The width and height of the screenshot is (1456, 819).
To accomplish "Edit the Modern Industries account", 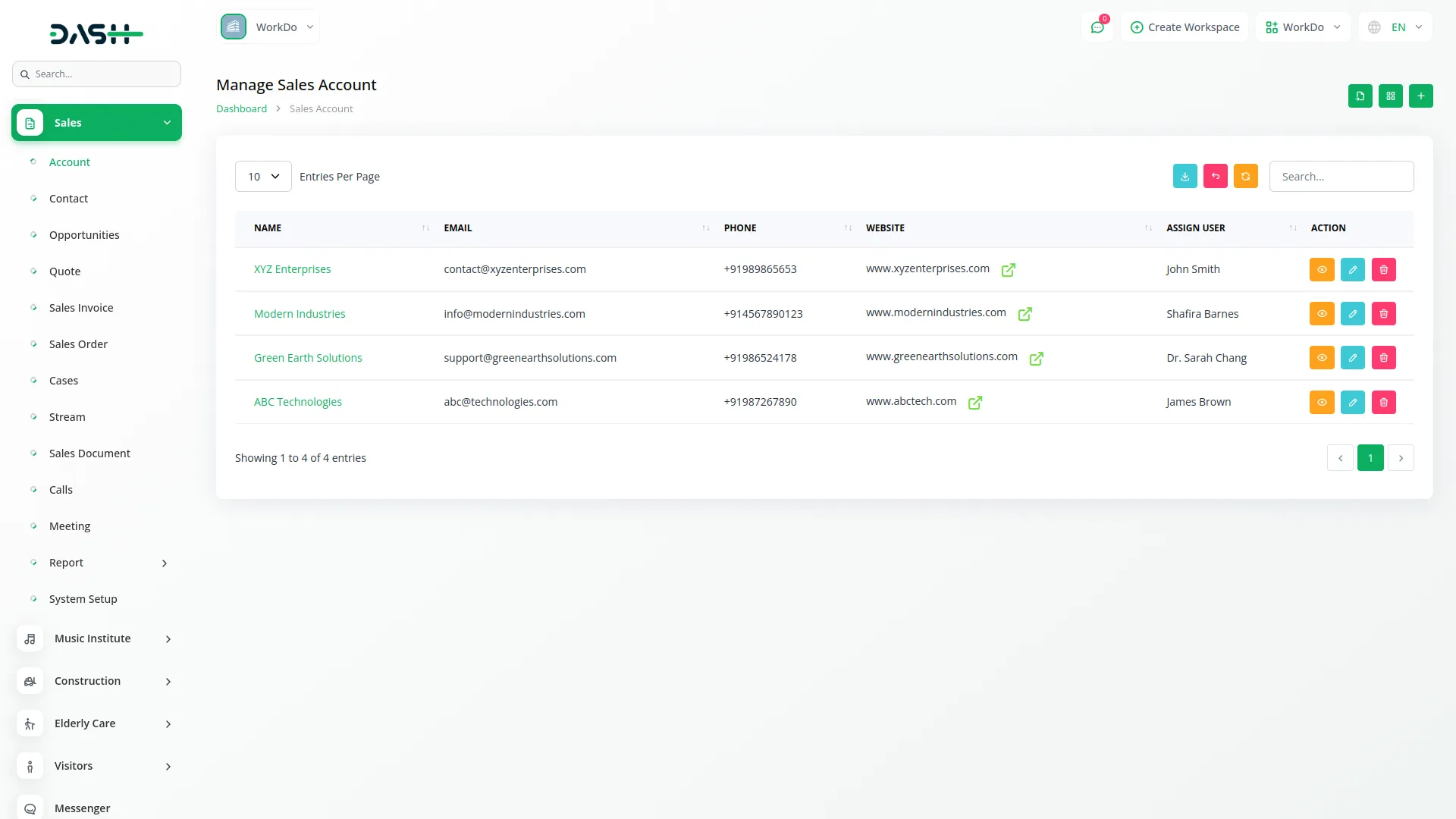I will click(x=1352, y=314).
